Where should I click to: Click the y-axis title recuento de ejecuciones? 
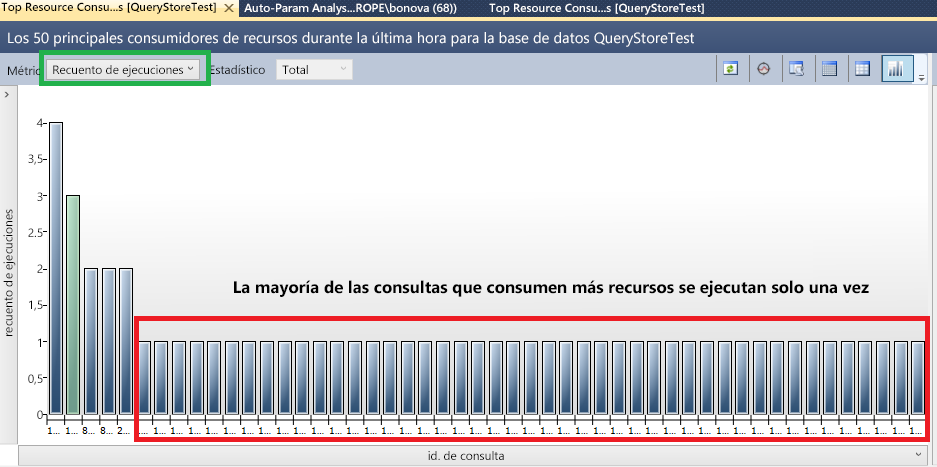click(9, 273)
